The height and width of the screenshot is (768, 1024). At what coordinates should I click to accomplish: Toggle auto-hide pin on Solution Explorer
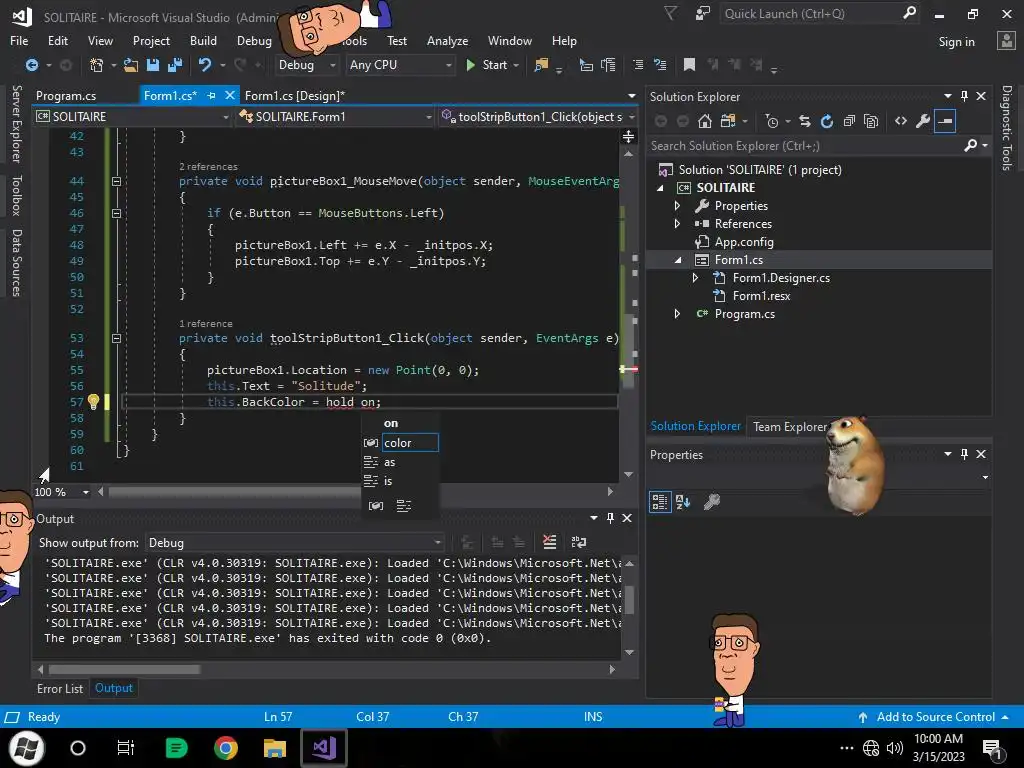point(965,96)
